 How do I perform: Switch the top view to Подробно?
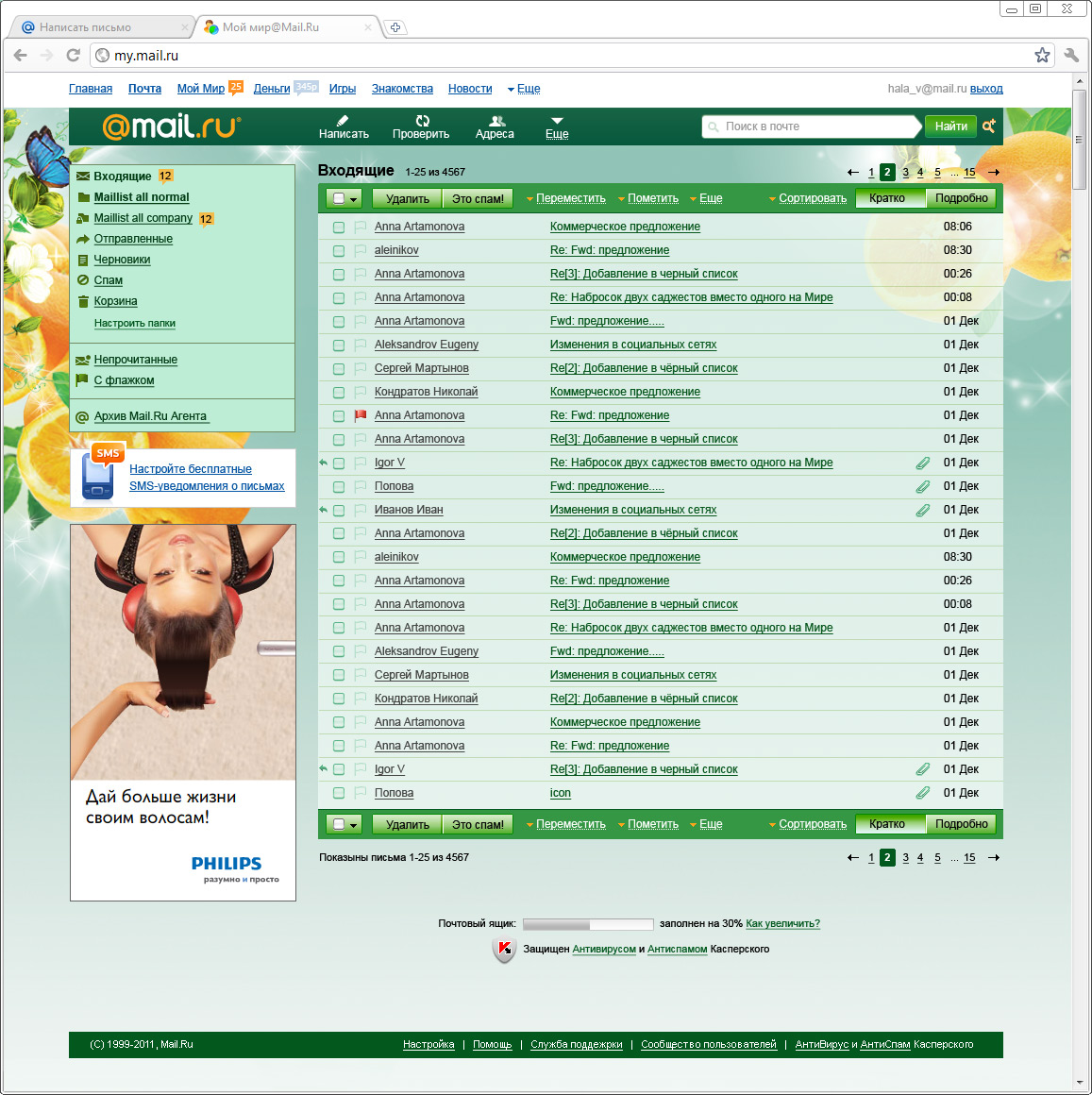tap(961, 198)
